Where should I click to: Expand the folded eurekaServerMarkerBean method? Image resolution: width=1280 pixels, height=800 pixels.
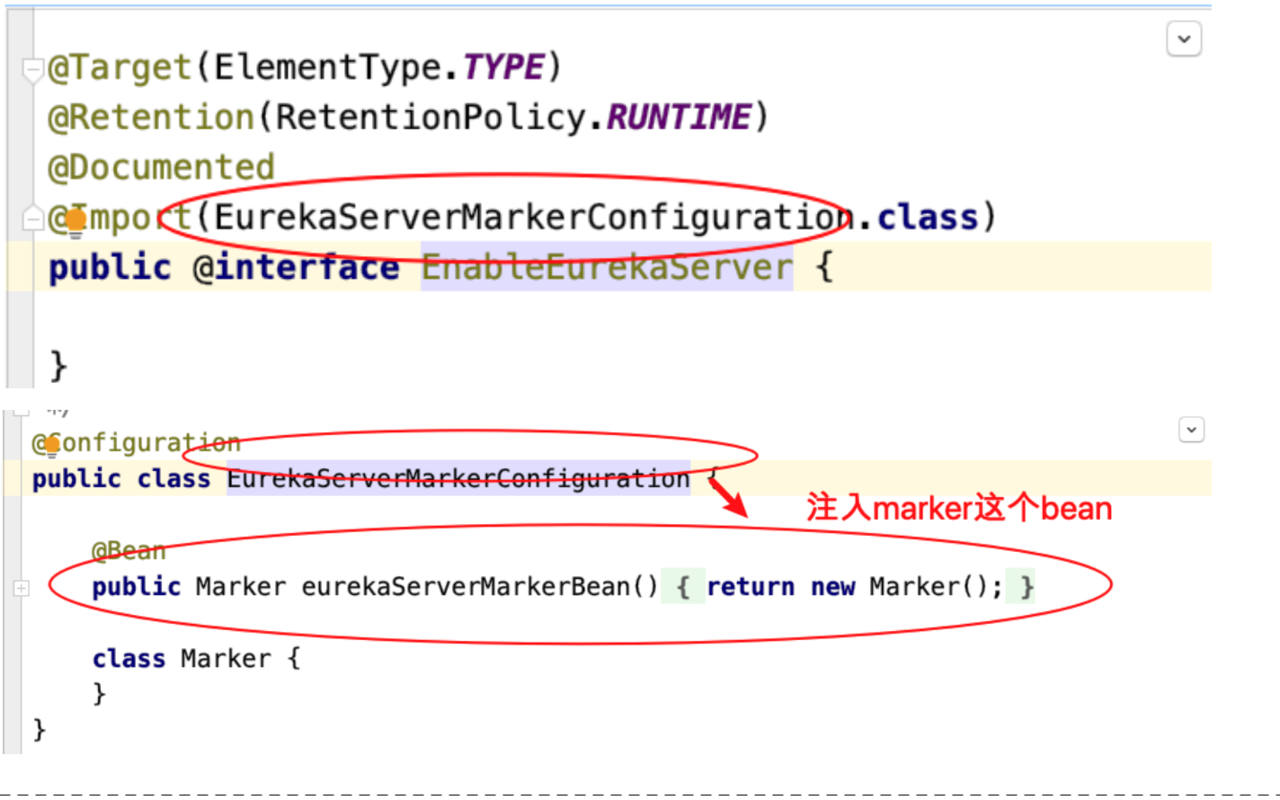pyautogui.click(x=21, y=589)
